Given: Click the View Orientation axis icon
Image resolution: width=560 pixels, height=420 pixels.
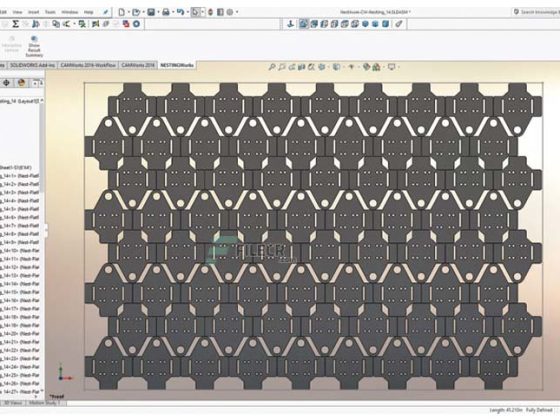Looking at the screenshot, I should [x=291, y=24].
